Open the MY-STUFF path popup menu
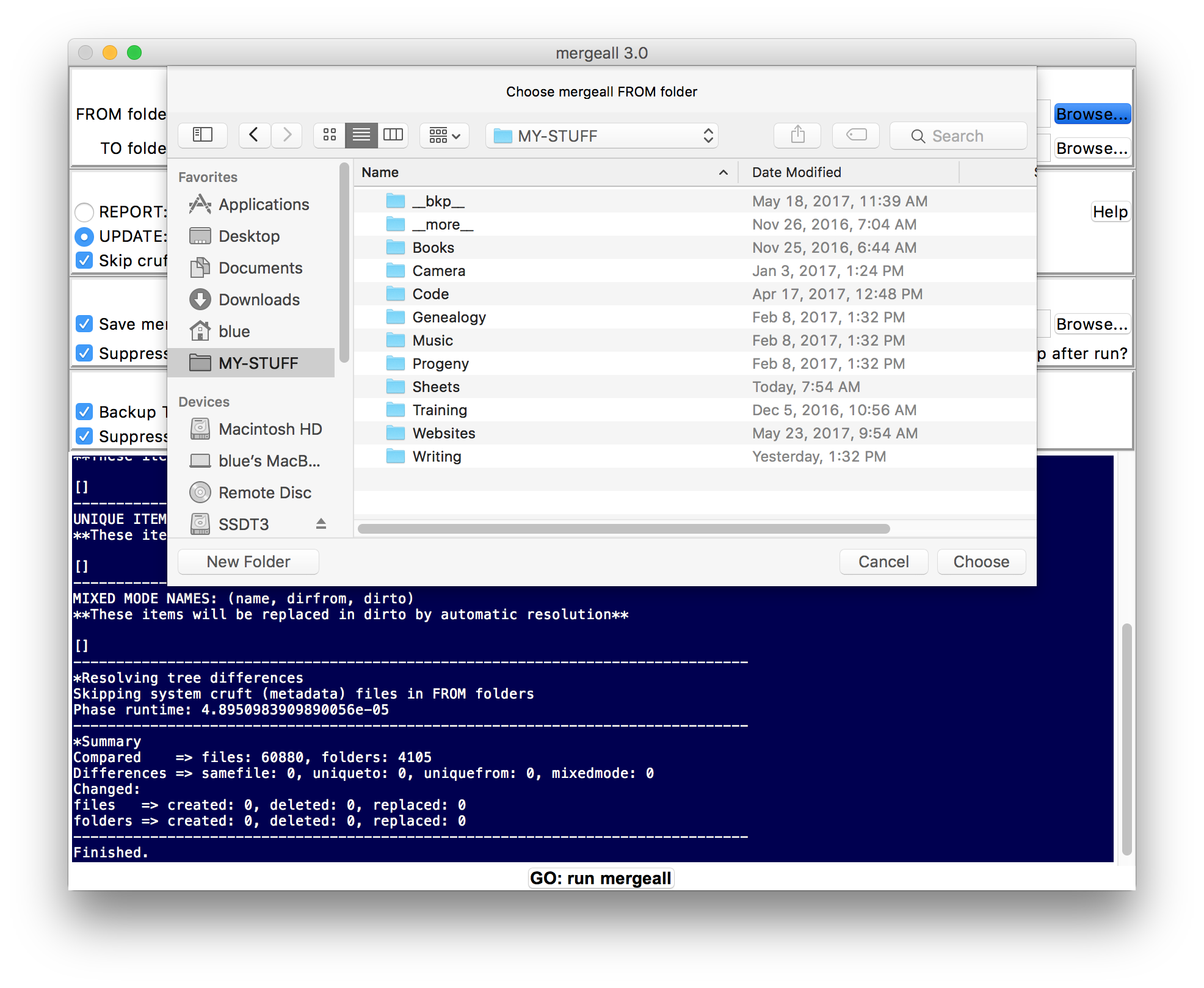 pyautogui.click(x=602, y=136)
